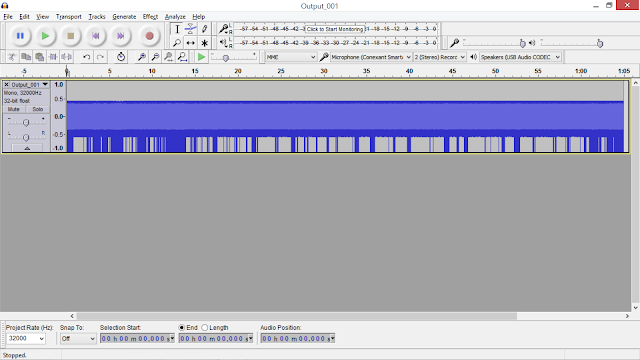This screenshot has height=360, width=640.
Task: Solo the Output_001 track
Action: point(38,109)
